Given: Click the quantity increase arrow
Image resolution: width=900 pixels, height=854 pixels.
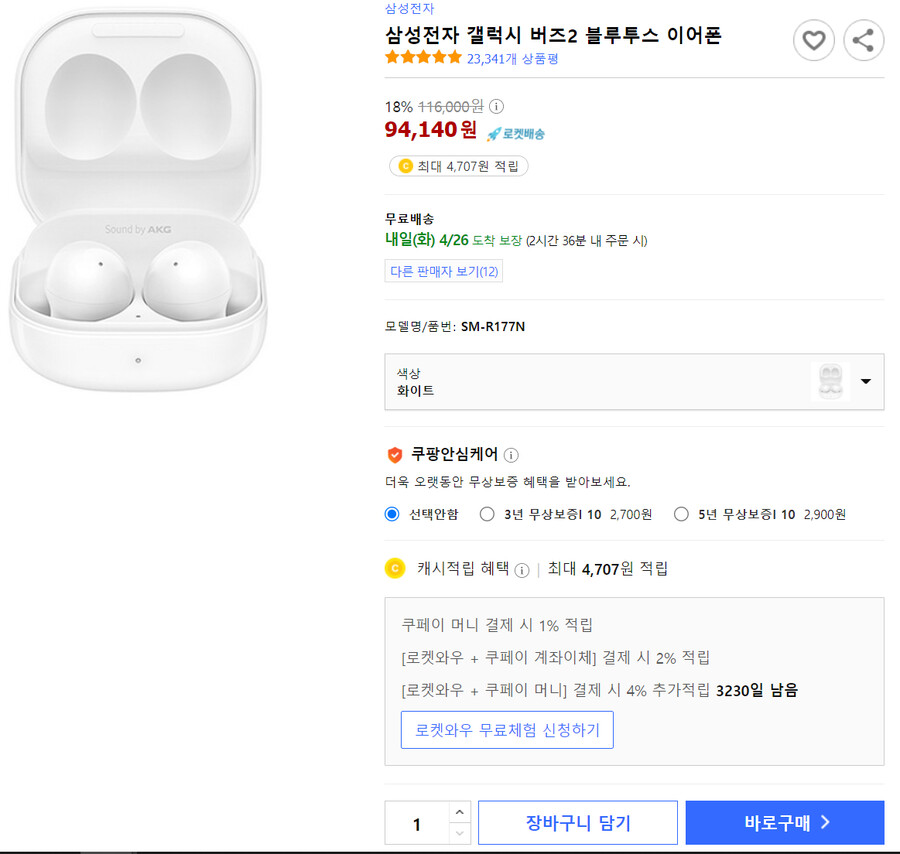Looking at the screenshot, I should pyautogui.click(x=459, y=812).
